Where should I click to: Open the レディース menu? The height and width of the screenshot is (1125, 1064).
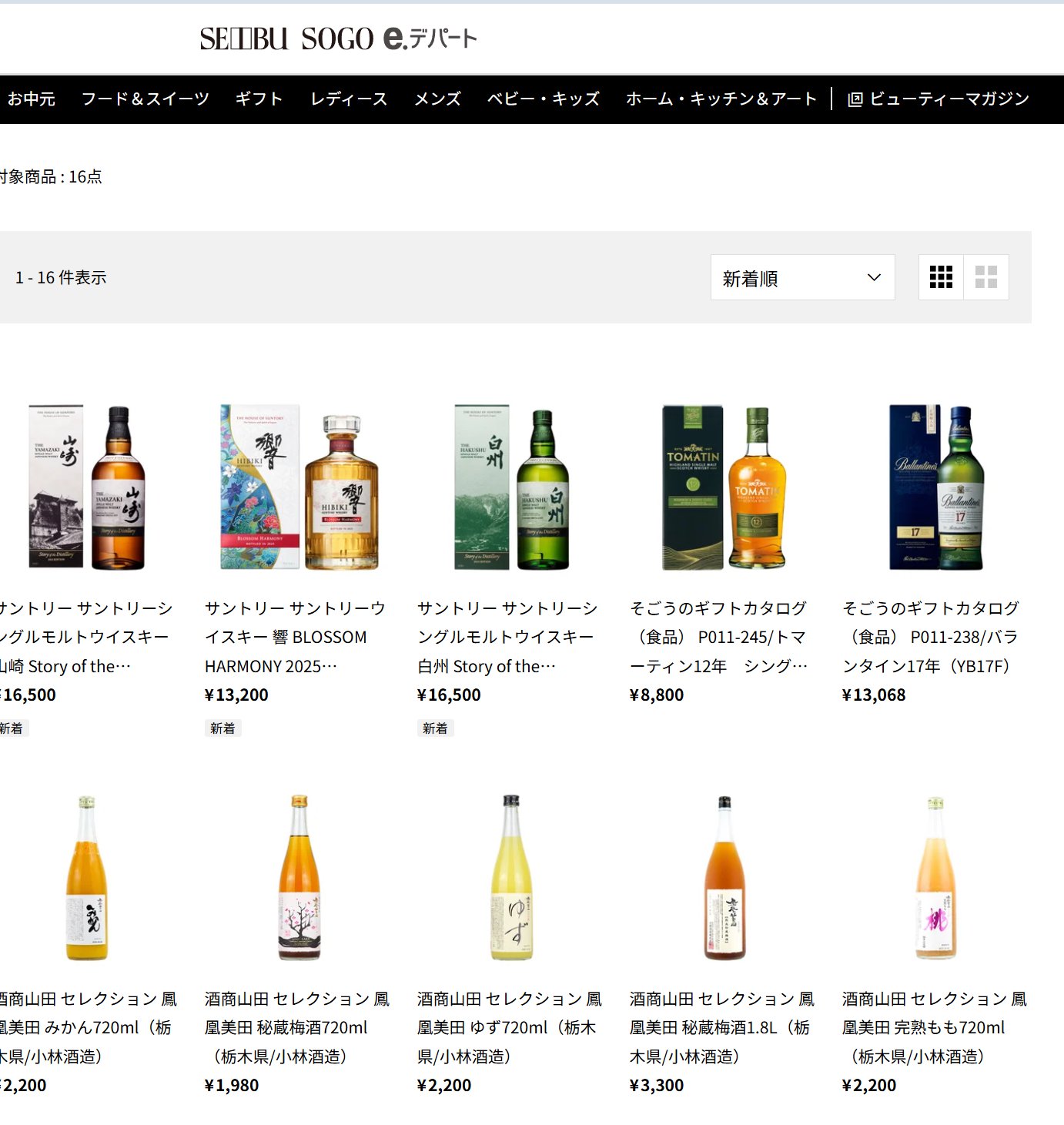pos(349,99)
